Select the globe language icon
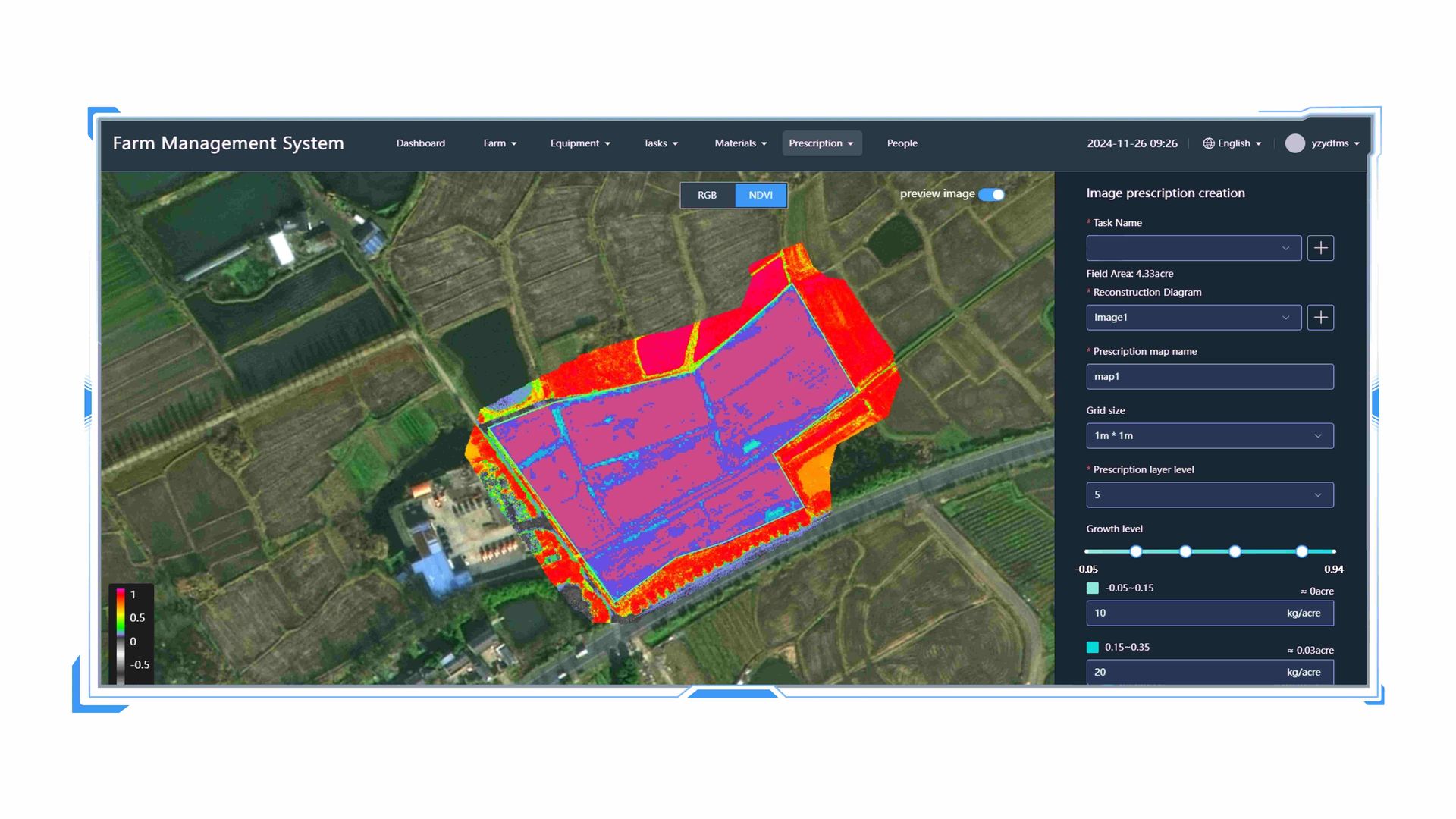 (x=1207, y=143)
